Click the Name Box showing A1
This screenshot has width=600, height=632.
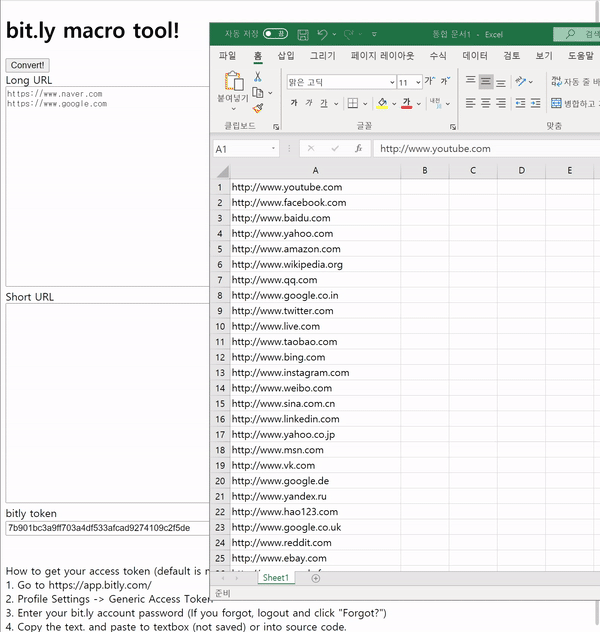point(246,149)
